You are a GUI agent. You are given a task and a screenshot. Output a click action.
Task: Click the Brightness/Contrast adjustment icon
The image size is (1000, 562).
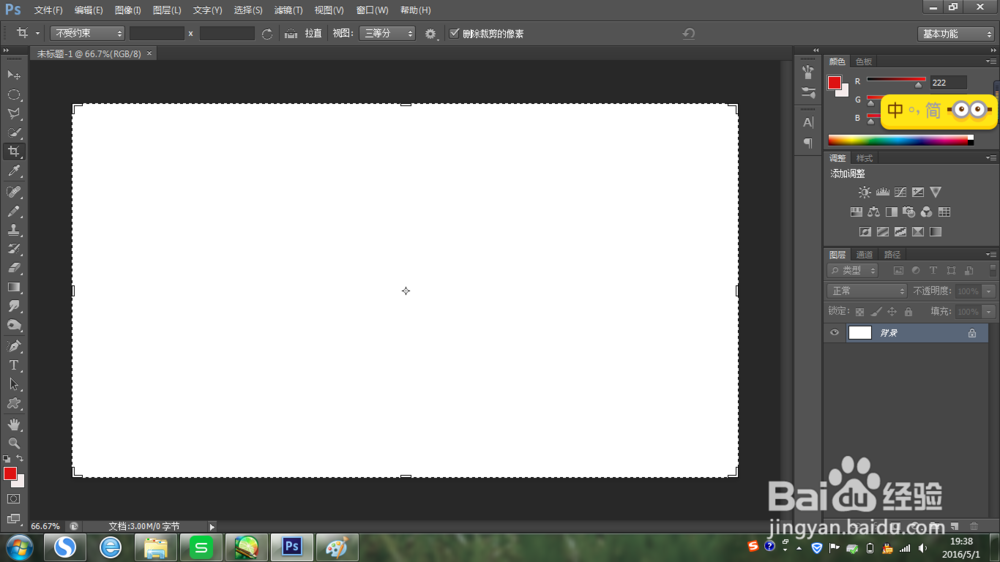click(864, 192)
